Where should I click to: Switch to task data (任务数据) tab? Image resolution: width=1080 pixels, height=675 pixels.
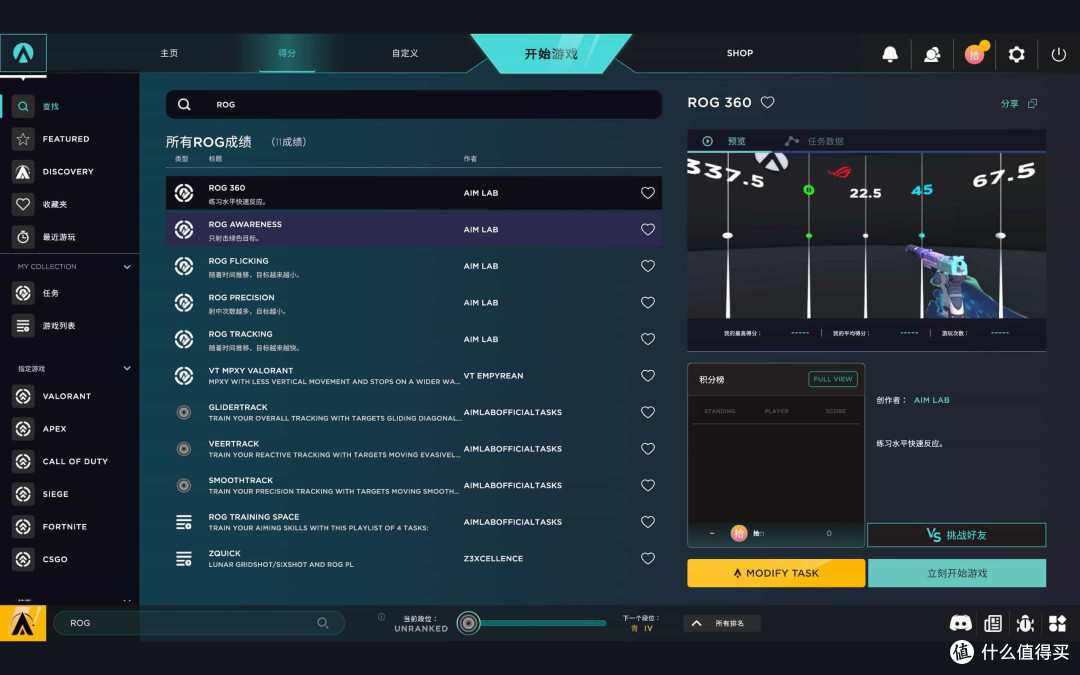click(814, 141)
